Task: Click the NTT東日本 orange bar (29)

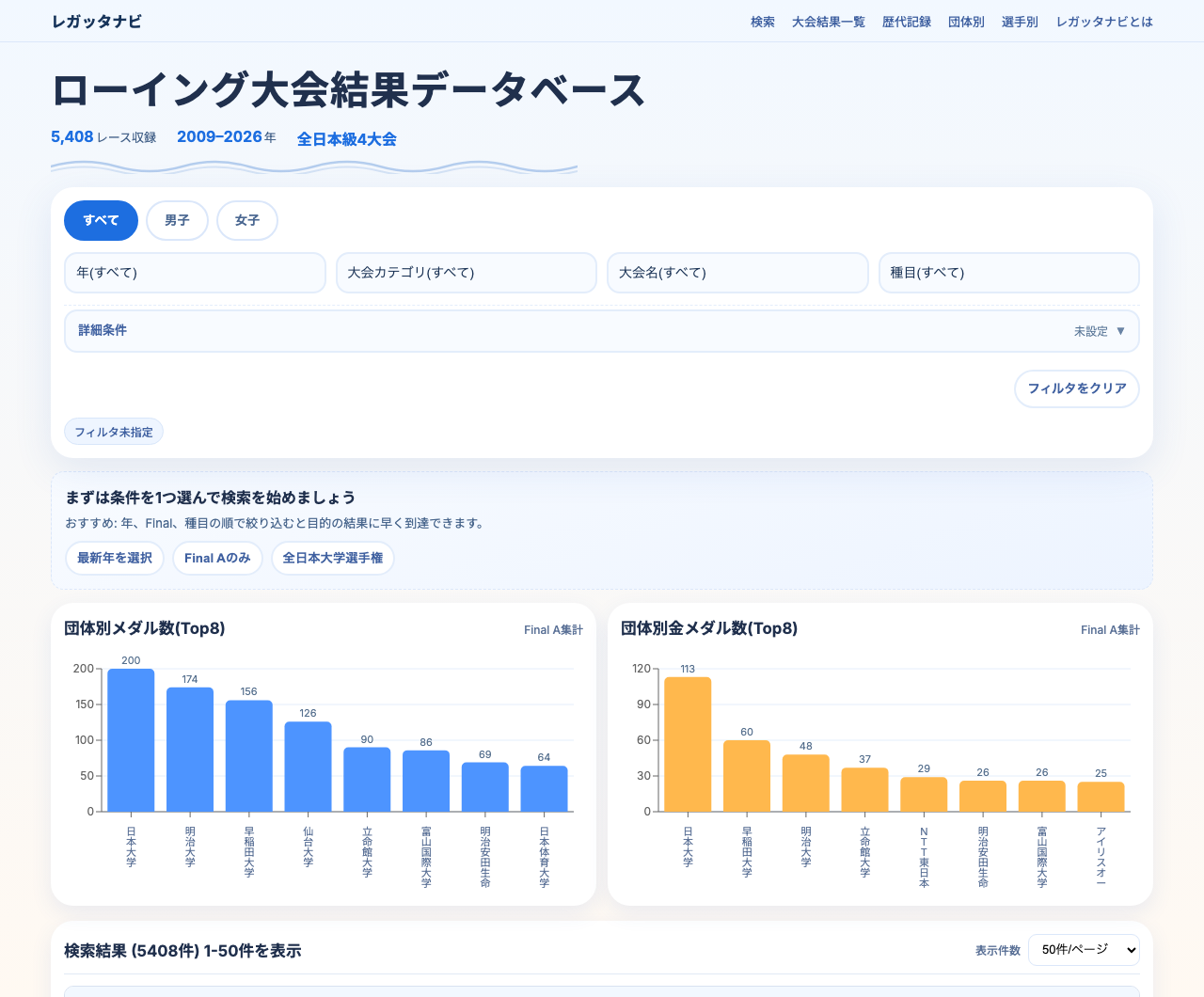Action: coord(924,795)
